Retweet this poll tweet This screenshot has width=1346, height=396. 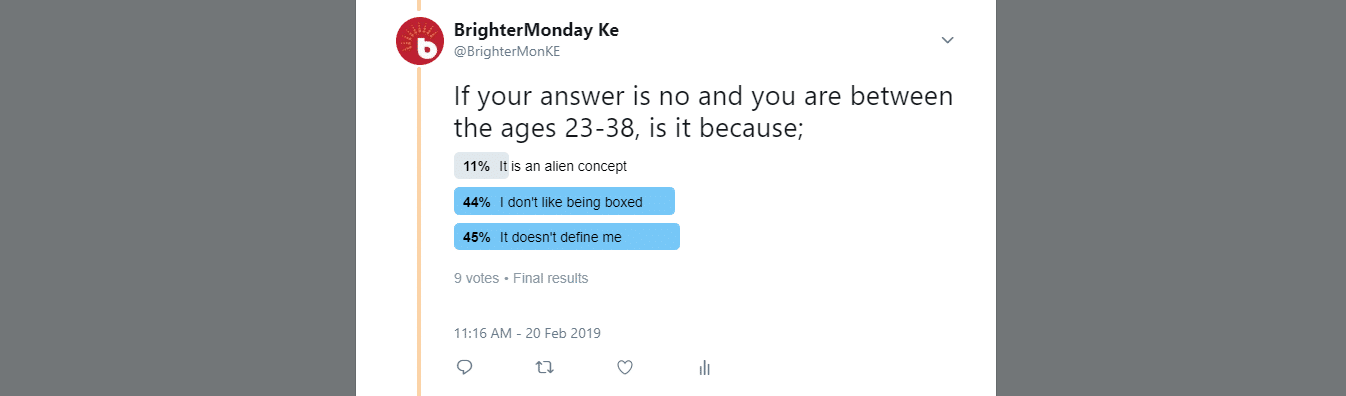[x=544, y=367]
